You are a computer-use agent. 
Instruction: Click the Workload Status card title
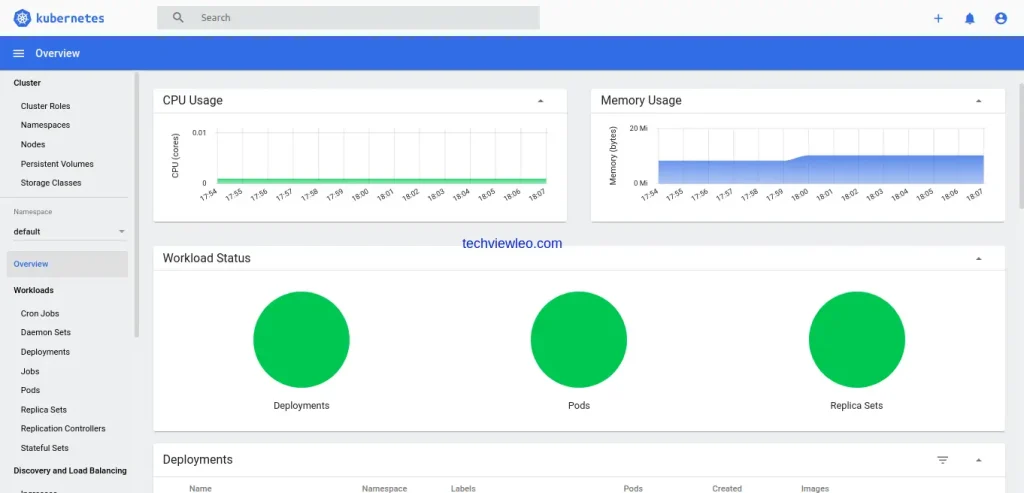point(206,258)
